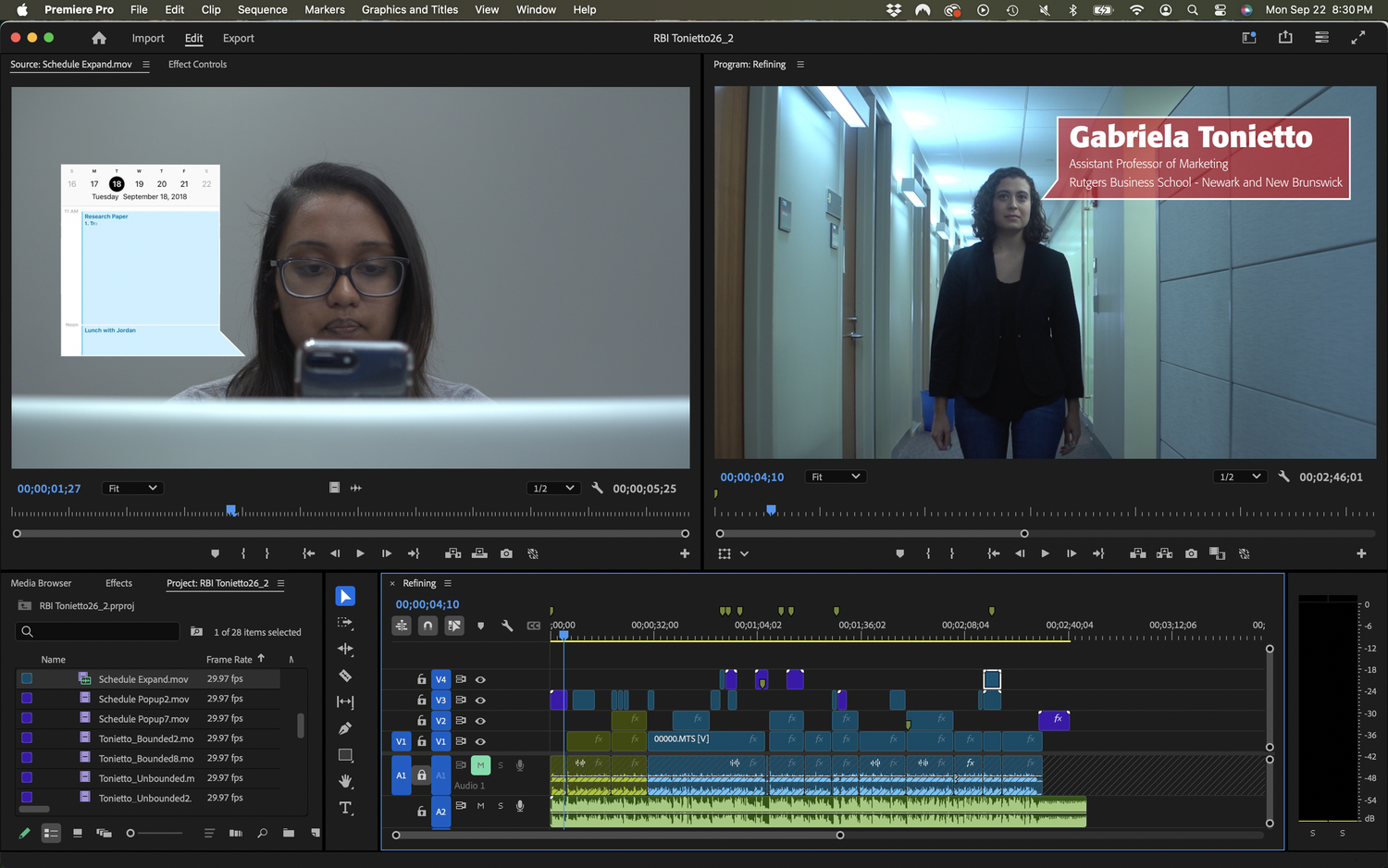The image size is (1388, 868).
Task: Select the Pen tool
Action: tap(345, 728)
